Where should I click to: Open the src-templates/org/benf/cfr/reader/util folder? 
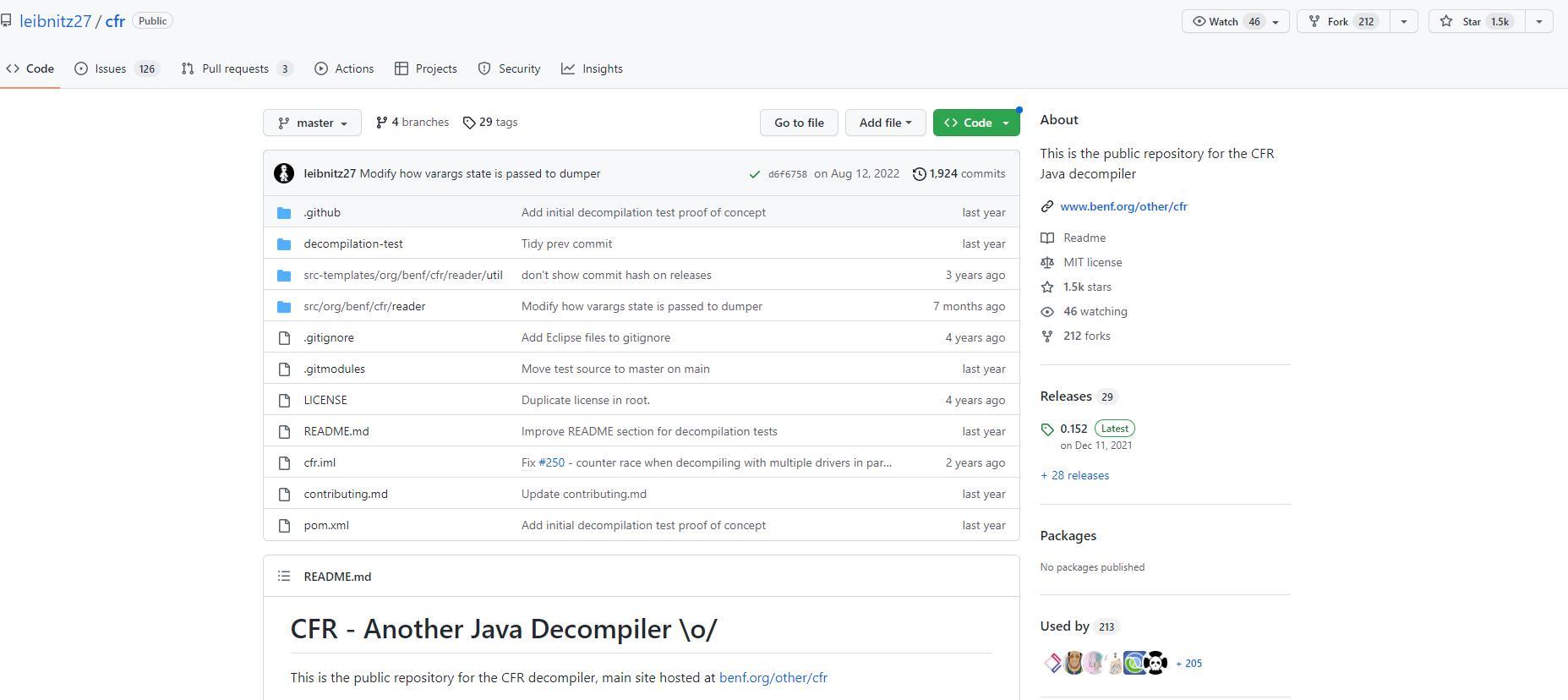(x=403, y=275)
